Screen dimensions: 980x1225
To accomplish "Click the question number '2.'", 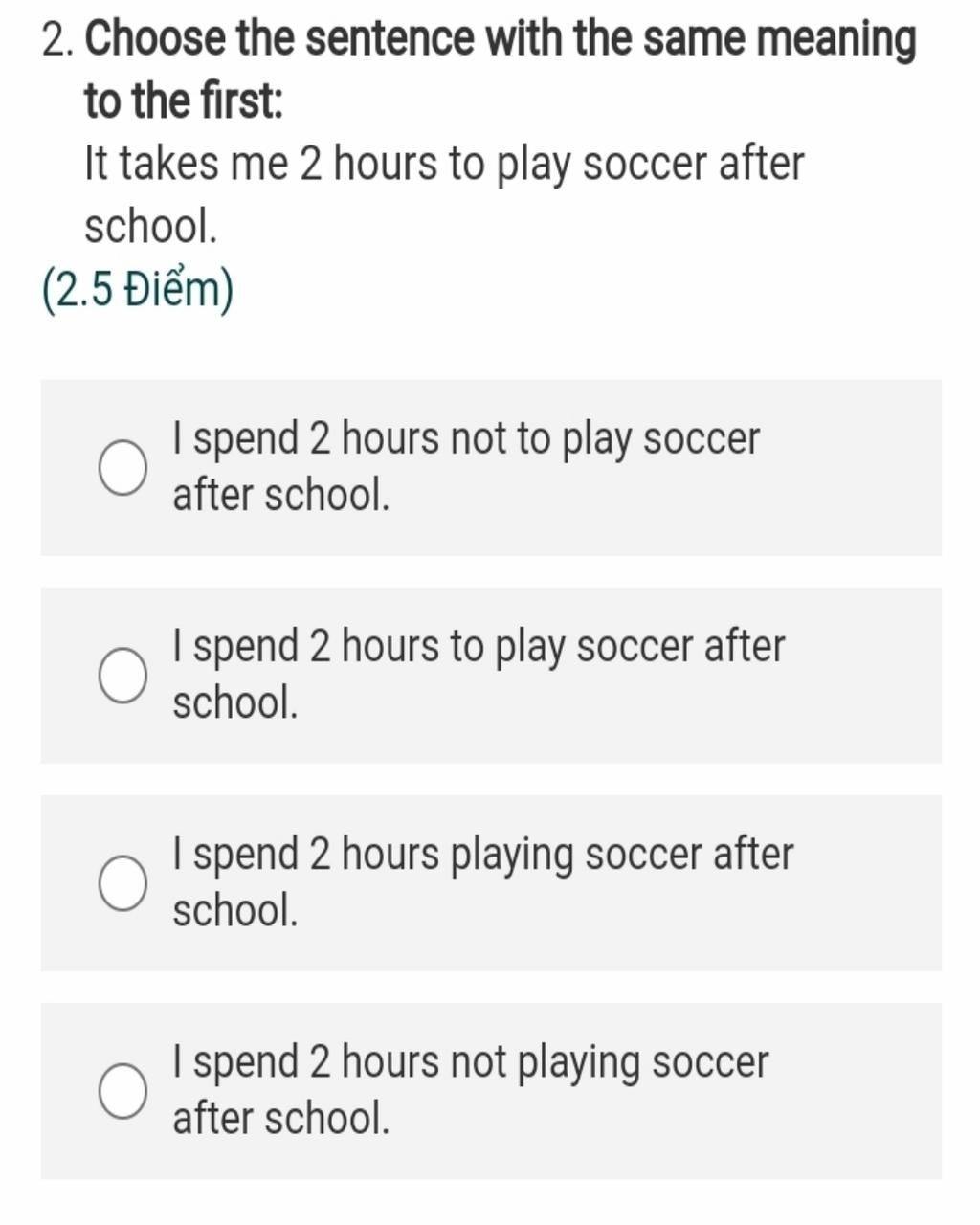I will point(59,40).
